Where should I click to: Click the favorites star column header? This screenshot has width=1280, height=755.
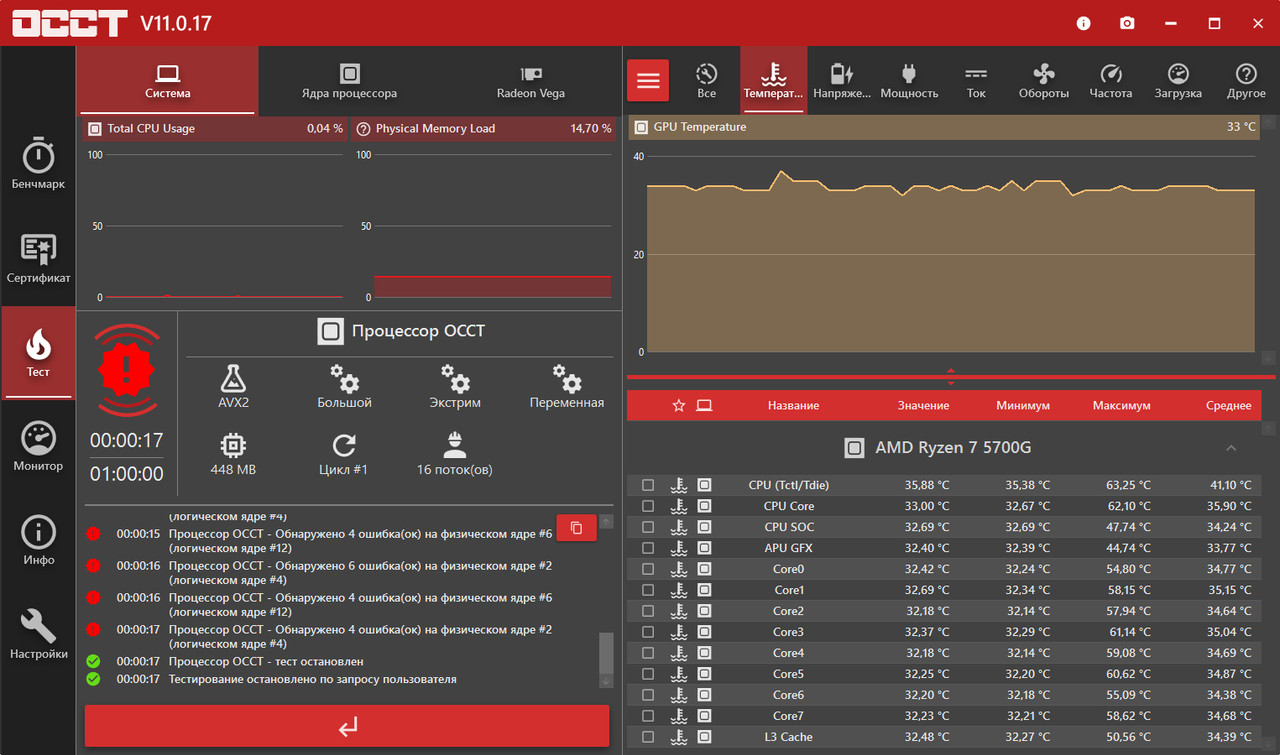[679, 405]
